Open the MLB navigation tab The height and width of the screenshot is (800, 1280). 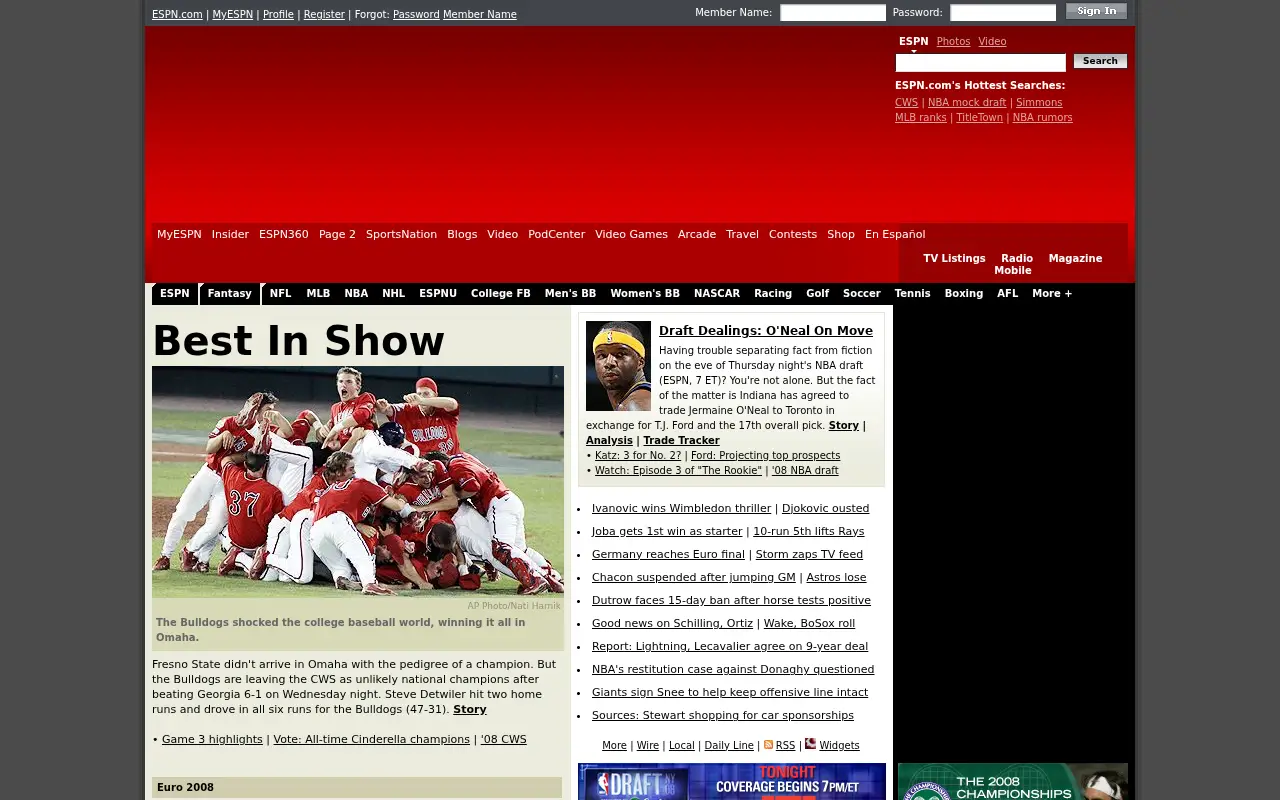click(x=318, y=294)
